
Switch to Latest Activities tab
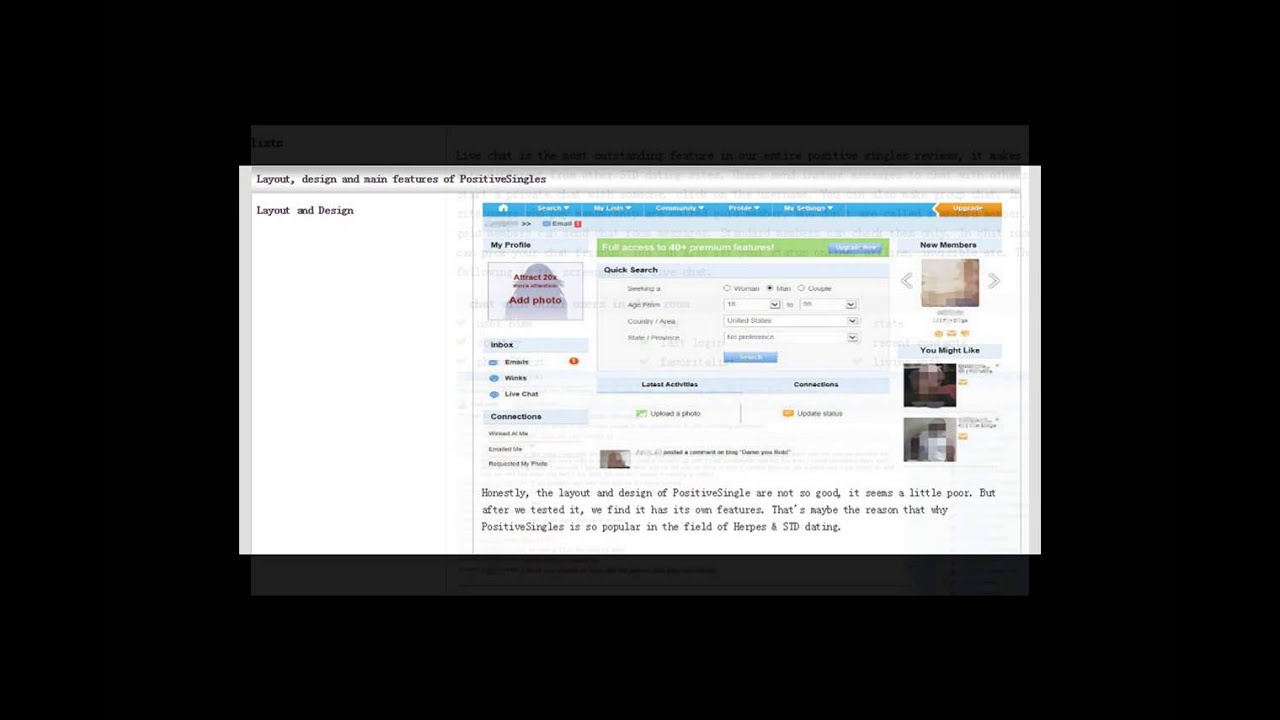[669, 384]
